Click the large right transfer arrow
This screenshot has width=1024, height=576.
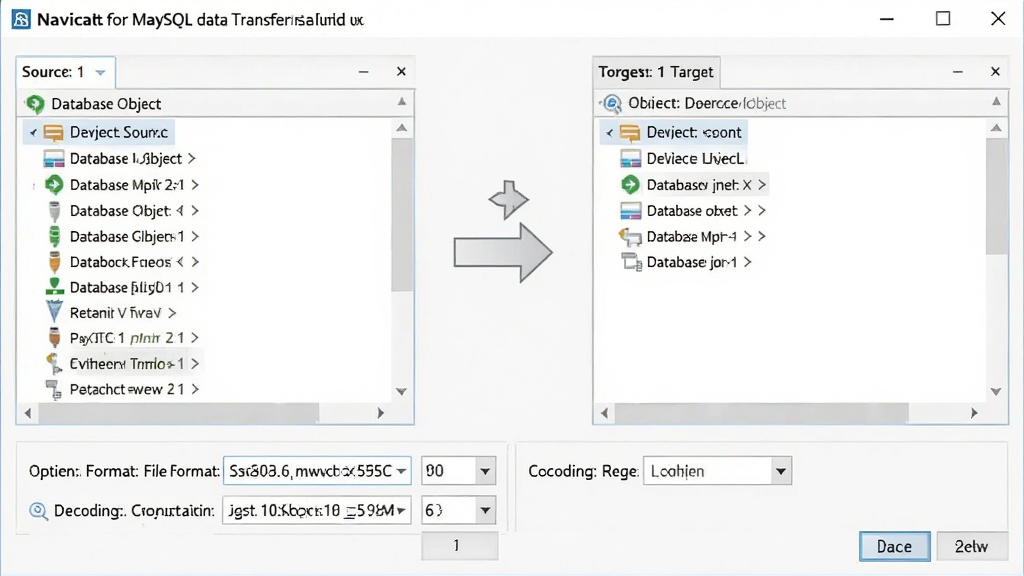click(x=503, y=253)
